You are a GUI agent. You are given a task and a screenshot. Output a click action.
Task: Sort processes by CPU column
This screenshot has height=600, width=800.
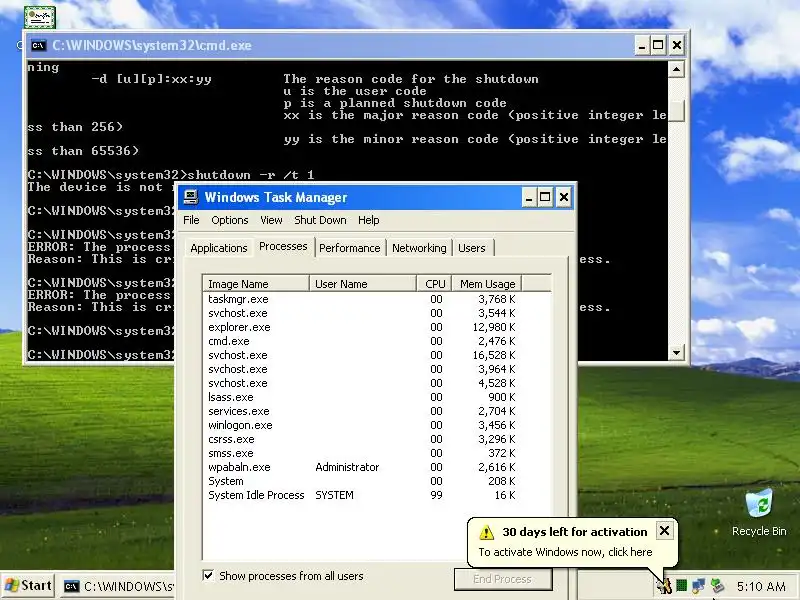tap(435, 284)
